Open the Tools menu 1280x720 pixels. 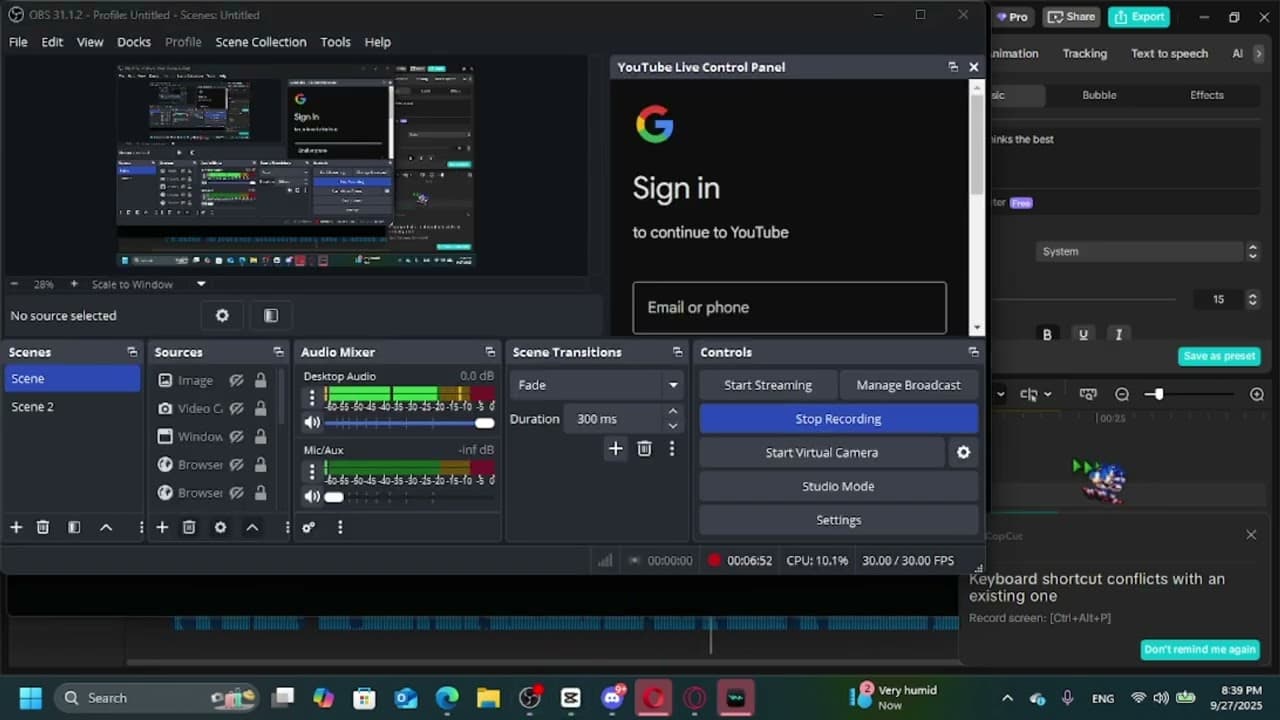335,42
